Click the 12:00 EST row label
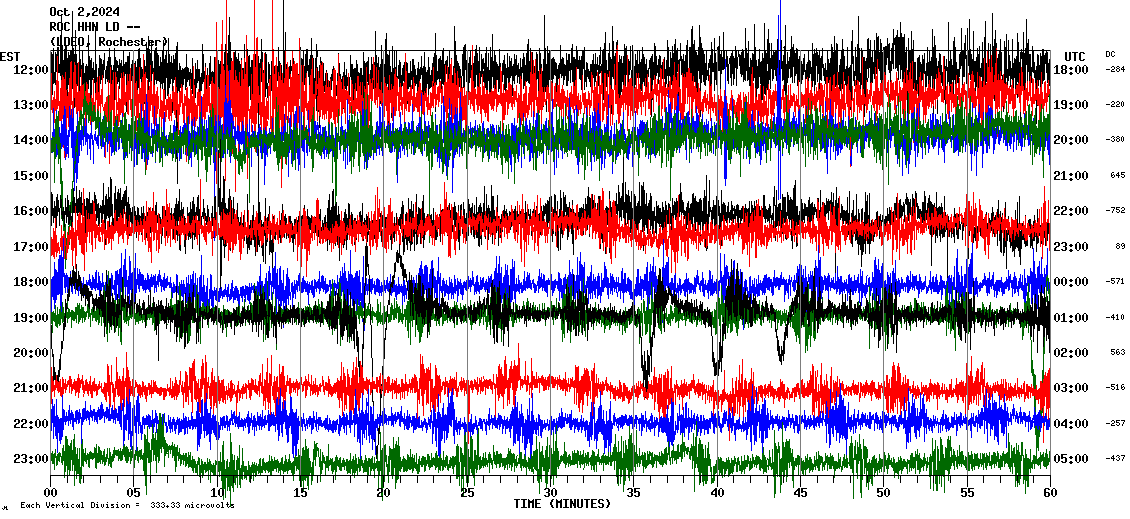The image size is (1130, 519). pyautogui.click(x=31, y=70)
